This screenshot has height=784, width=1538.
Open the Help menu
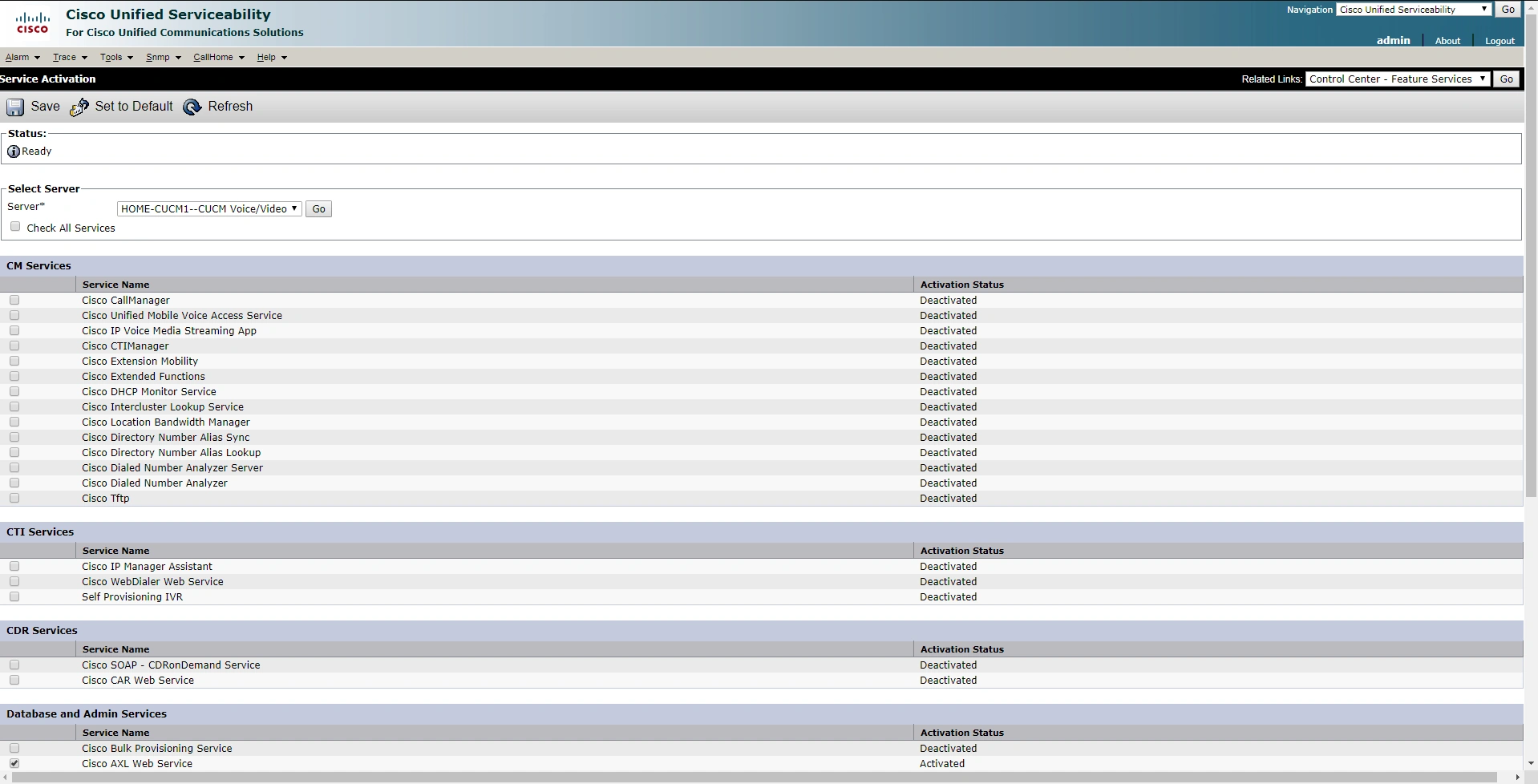[272, 57]
